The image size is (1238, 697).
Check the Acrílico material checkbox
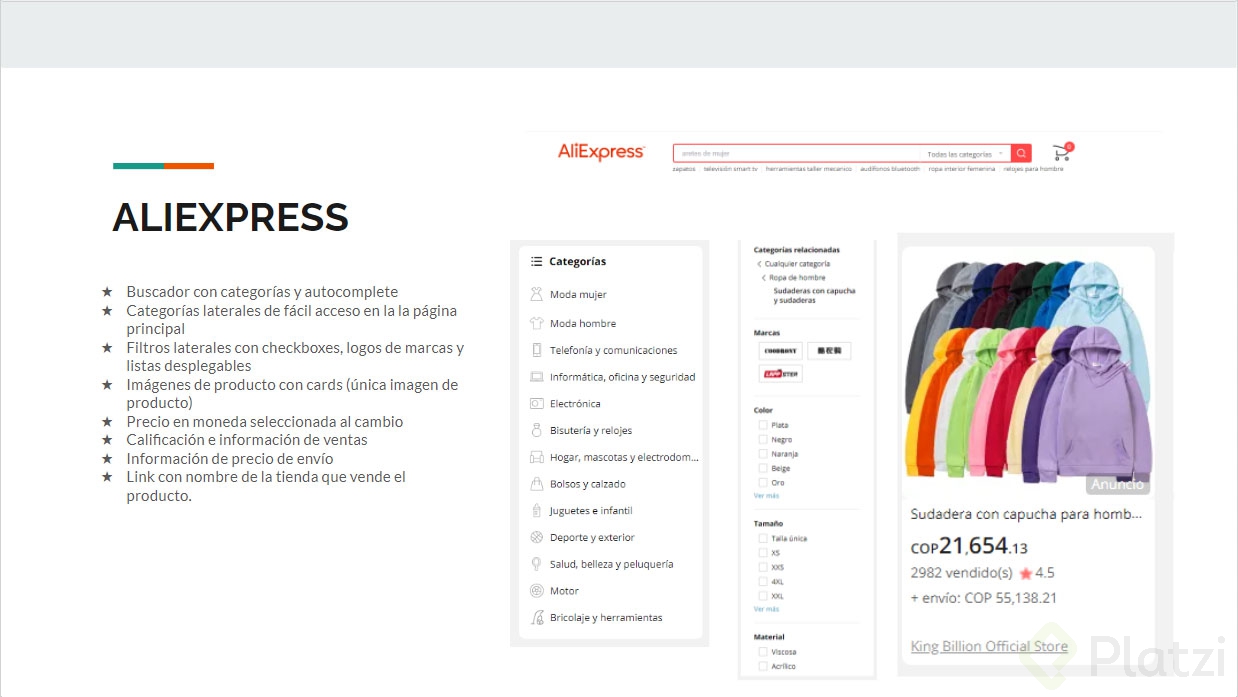(763, 666)
